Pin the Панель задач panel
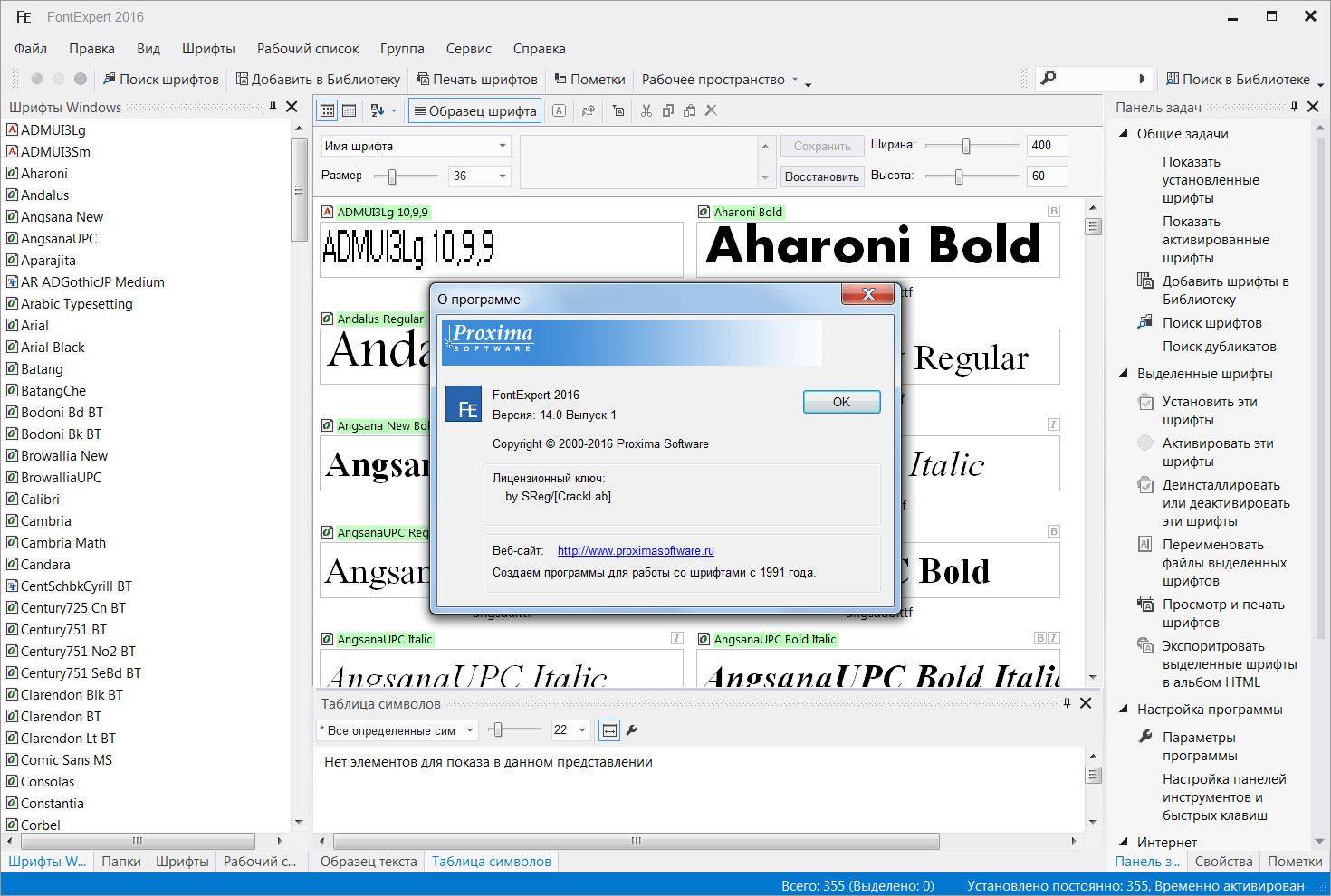Screen dimensions: 1331x896 click(1295, 107)
